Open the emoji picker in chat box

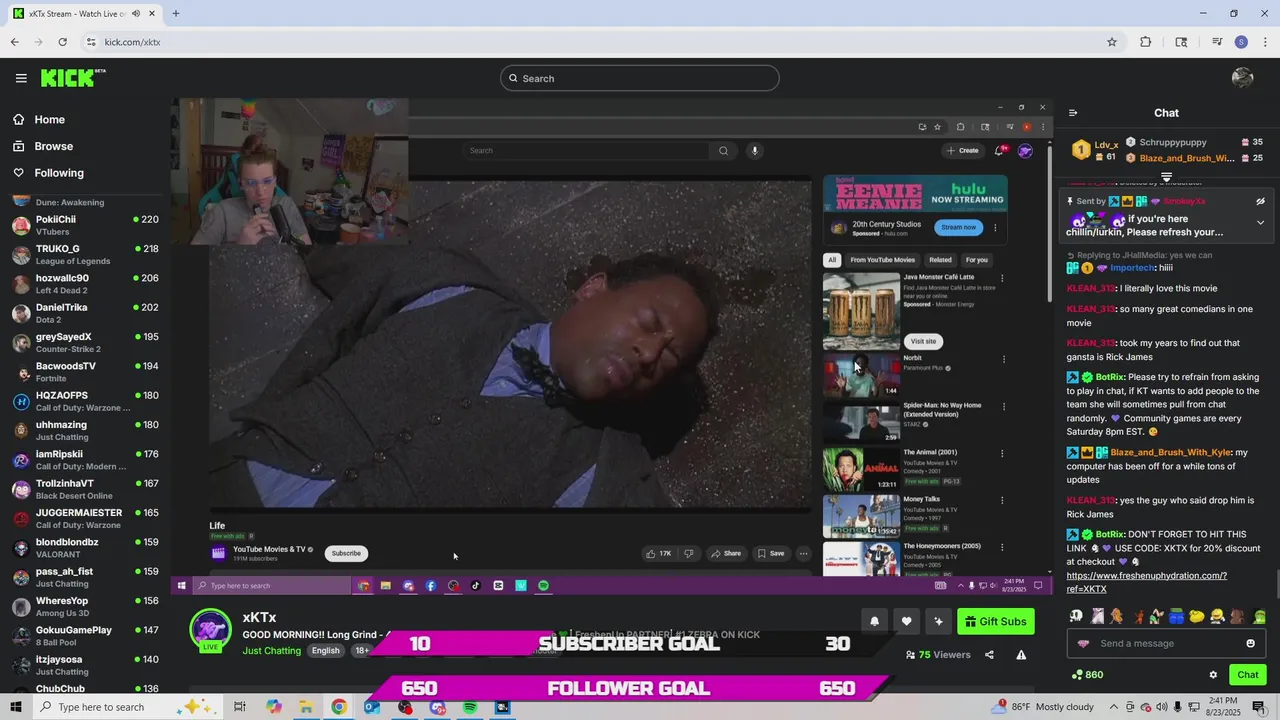[1250, 643]
